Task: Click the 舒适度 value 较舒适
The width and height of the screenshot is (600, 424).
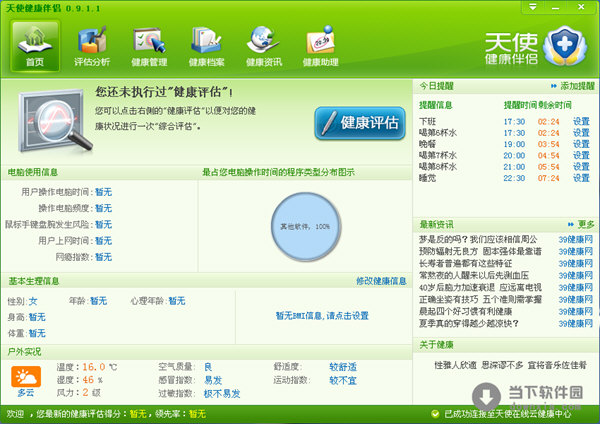Action: click(x=343, y=367)
